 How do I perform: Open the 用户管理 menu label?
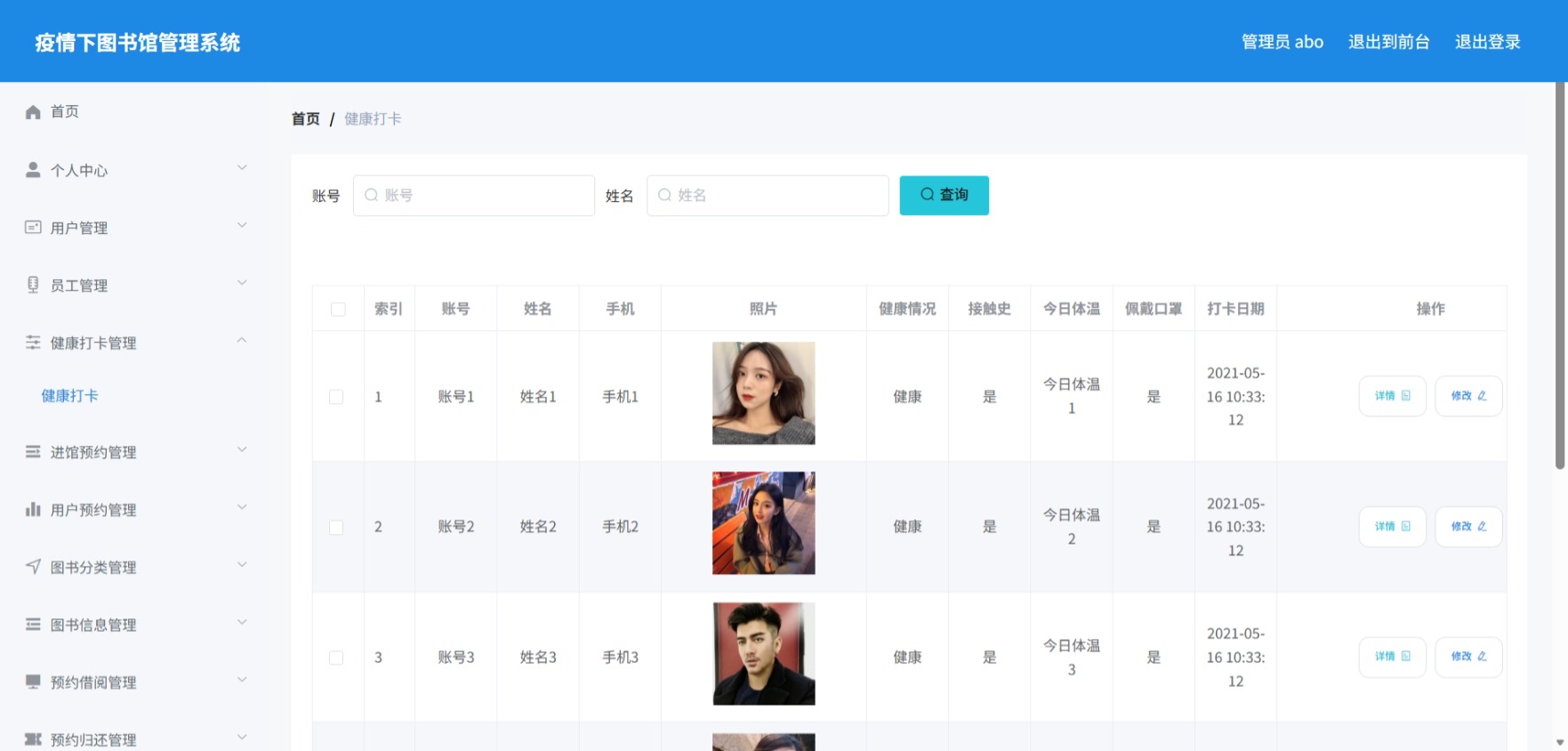(x=79, y=228)
